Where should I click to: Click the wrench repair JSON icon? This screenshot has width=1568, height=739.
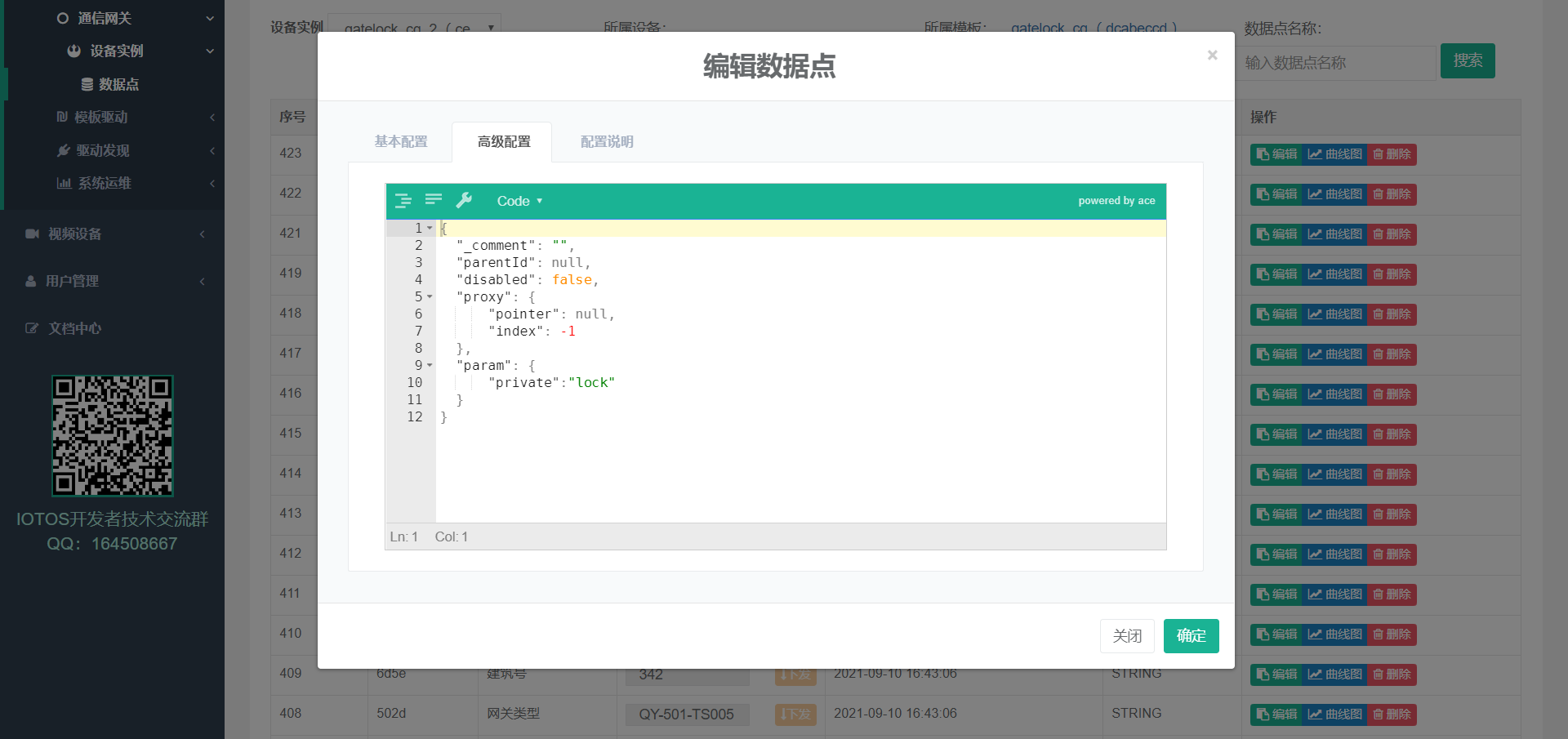(464, 201)
